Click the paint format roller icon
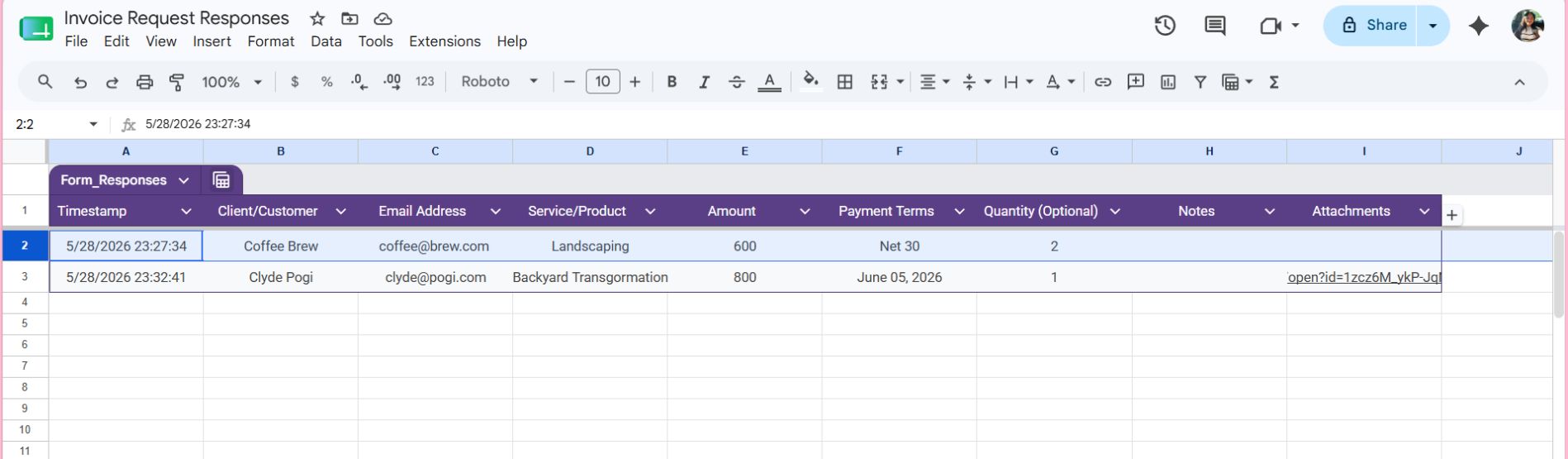 (177, 82)
